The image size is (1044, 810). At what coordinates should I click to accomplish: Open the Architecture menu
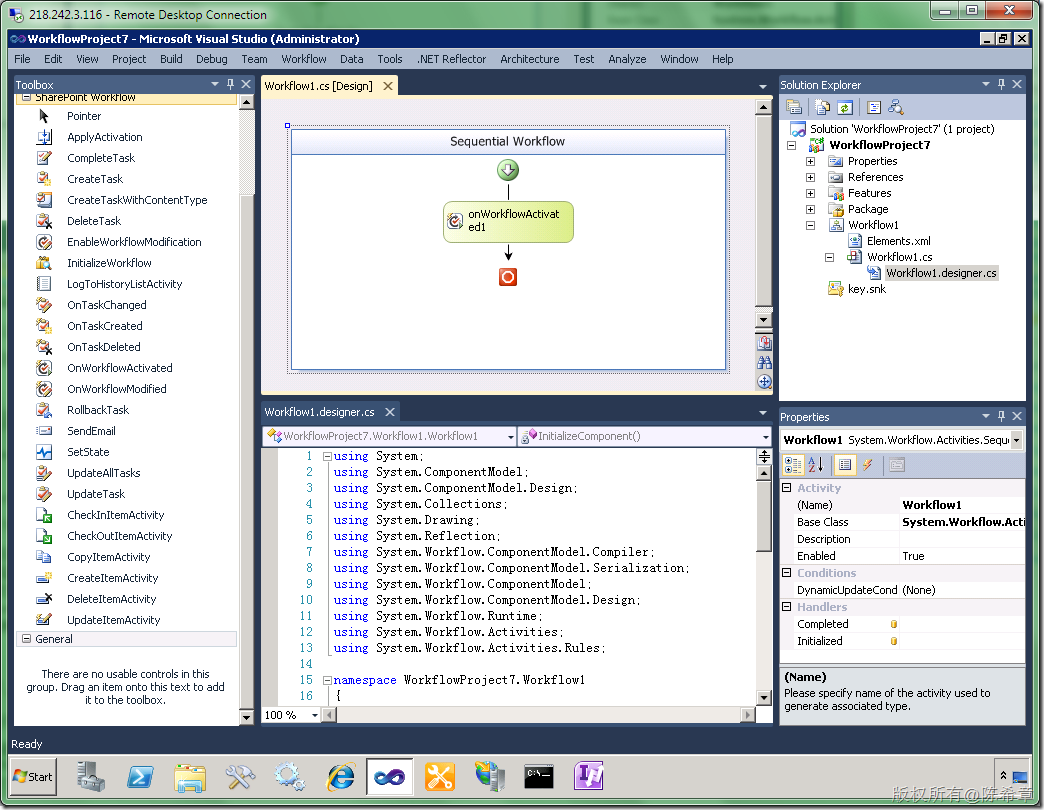(529, 59)
